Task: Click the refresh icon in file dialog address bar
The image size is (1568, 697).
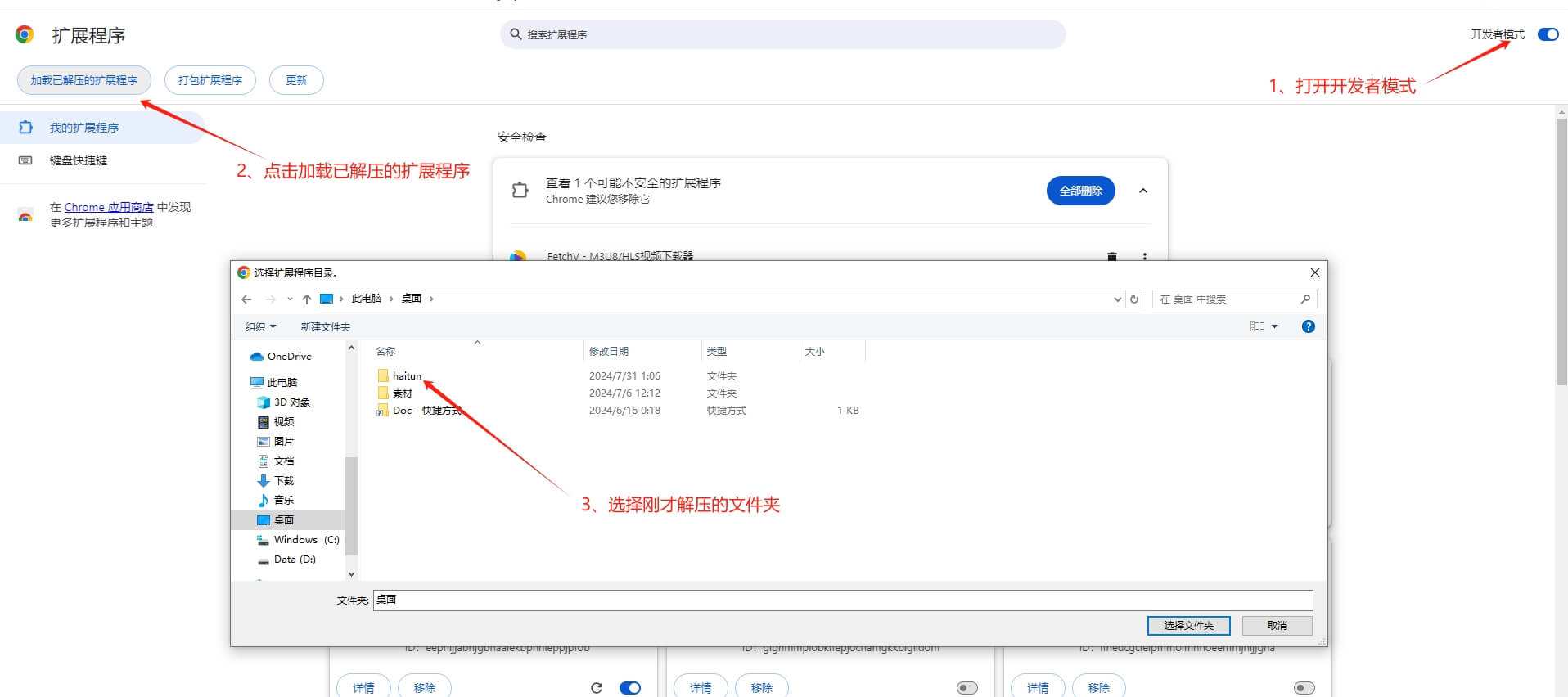Action: point(1134,299)
